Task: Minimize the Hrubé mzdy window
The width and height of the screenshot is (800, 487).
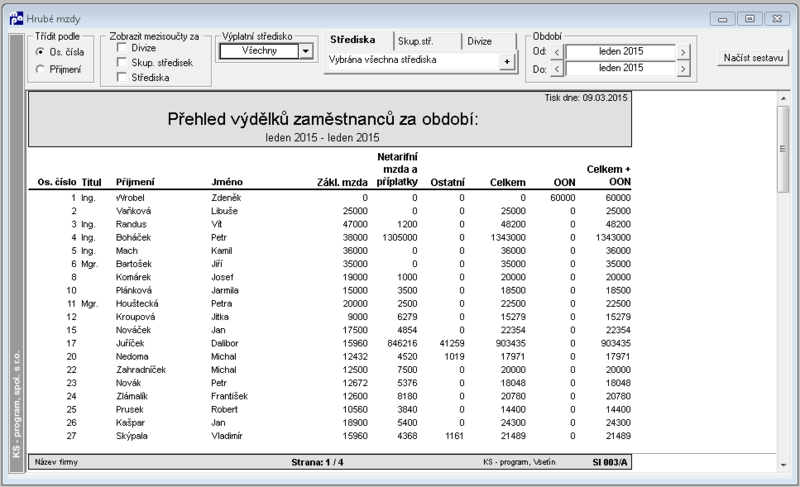Action: [722, 19]
